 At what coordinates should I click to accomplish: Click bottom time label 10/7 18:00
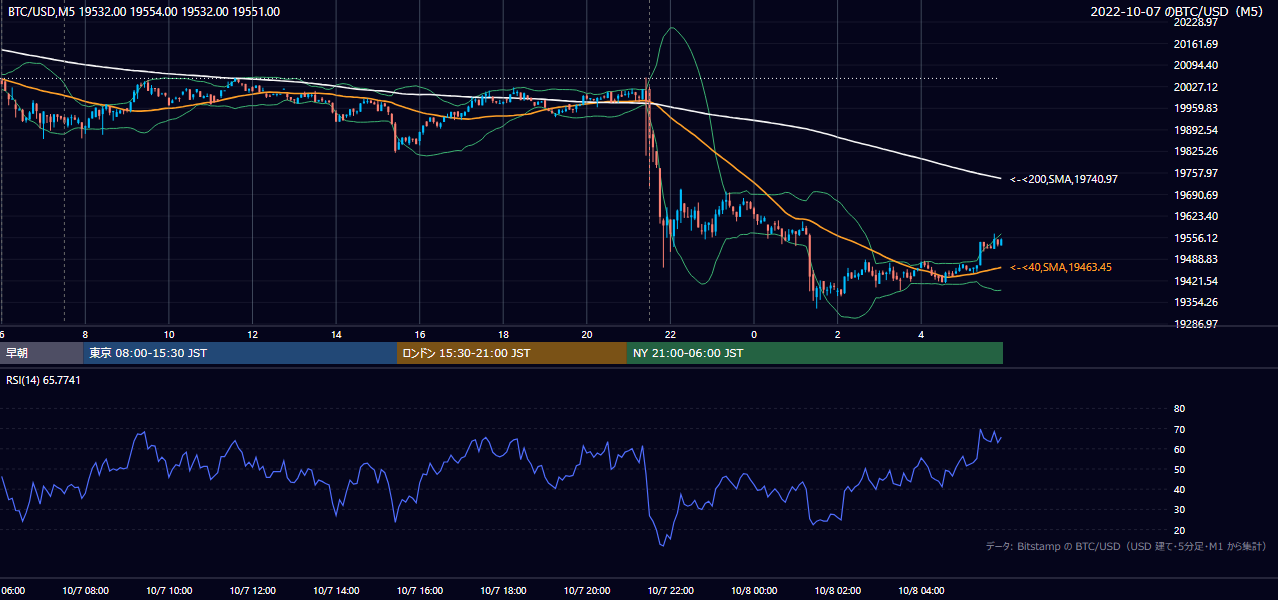coord(503,591)
